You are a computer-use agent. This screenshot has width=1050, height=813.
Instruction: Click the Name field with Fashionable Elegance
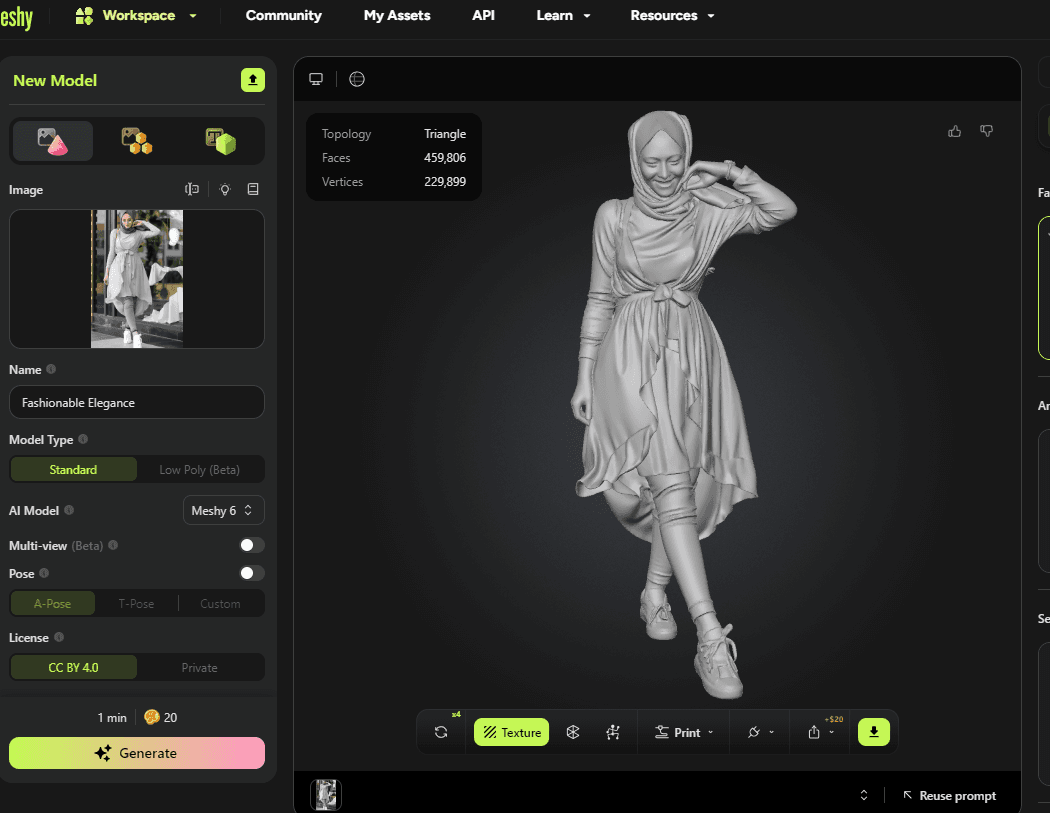[x=137, y=402]
